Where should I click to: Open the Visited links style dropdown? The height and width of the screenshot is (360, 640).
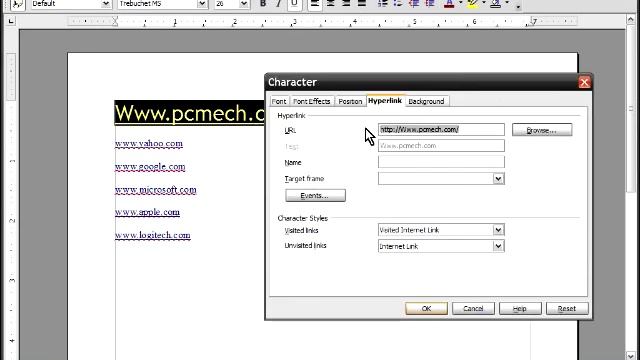tap(498, 230)
